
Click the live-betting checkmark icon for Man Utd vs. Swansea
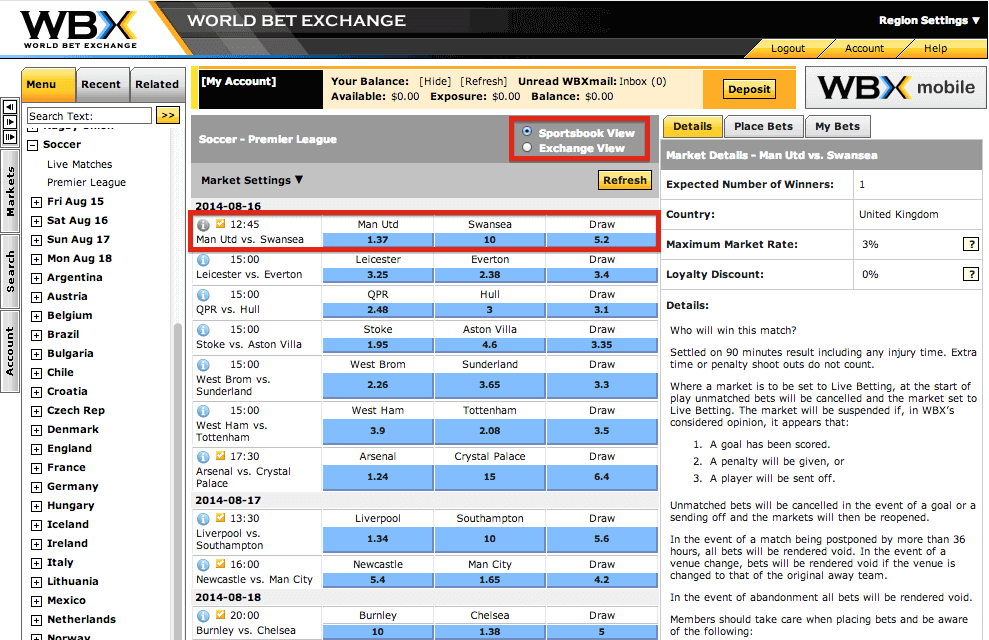coord(220,224)
